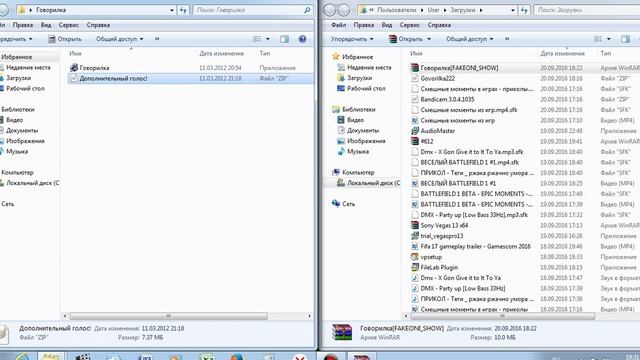Select DMX - Party up [Low Bass 33Hz] audio file
Viewport: 640px width, 360px height.
click(x=463, y=289)
